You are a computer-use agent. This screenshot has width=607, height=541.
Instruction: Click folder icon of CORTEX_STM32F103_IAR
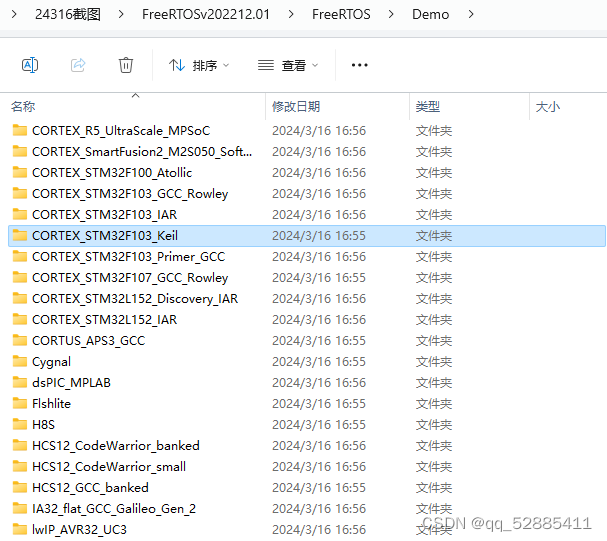[x=20, y=214]
